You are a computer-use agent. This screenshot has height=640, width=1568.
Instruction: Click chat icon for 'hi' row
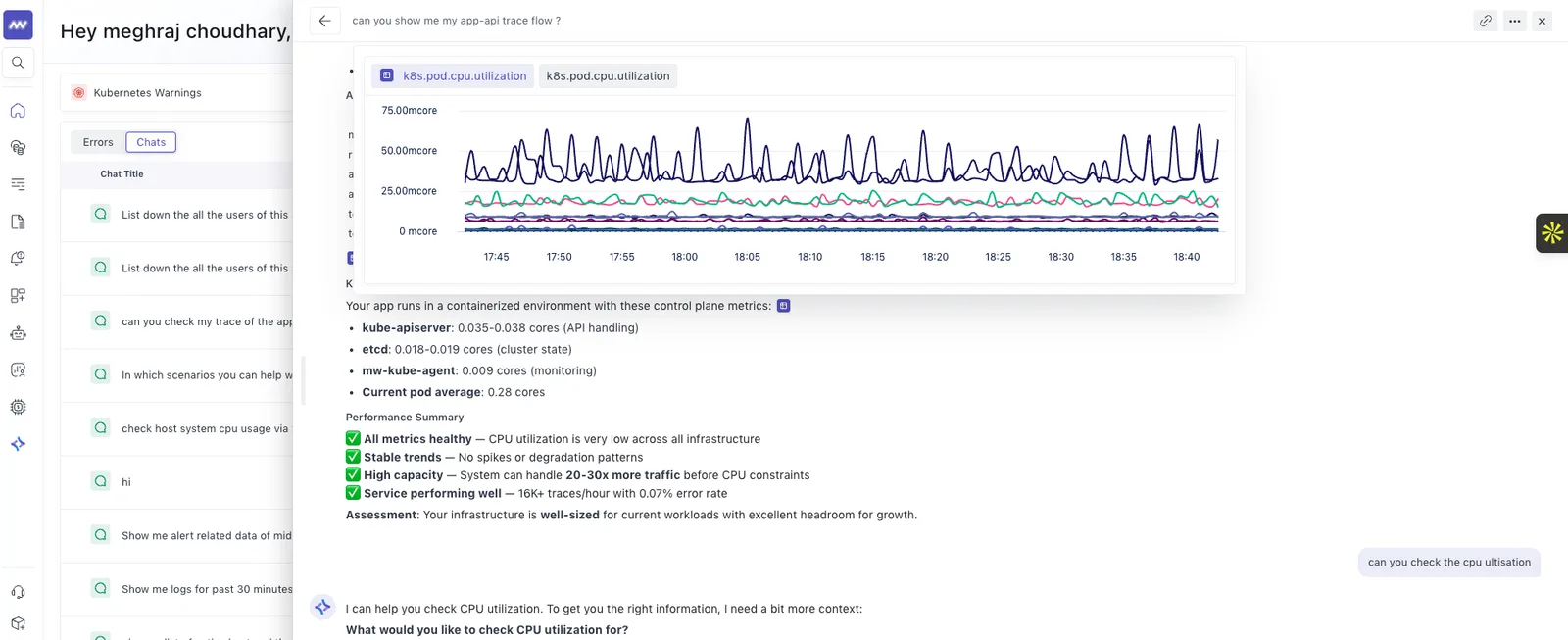click(100, 481)
